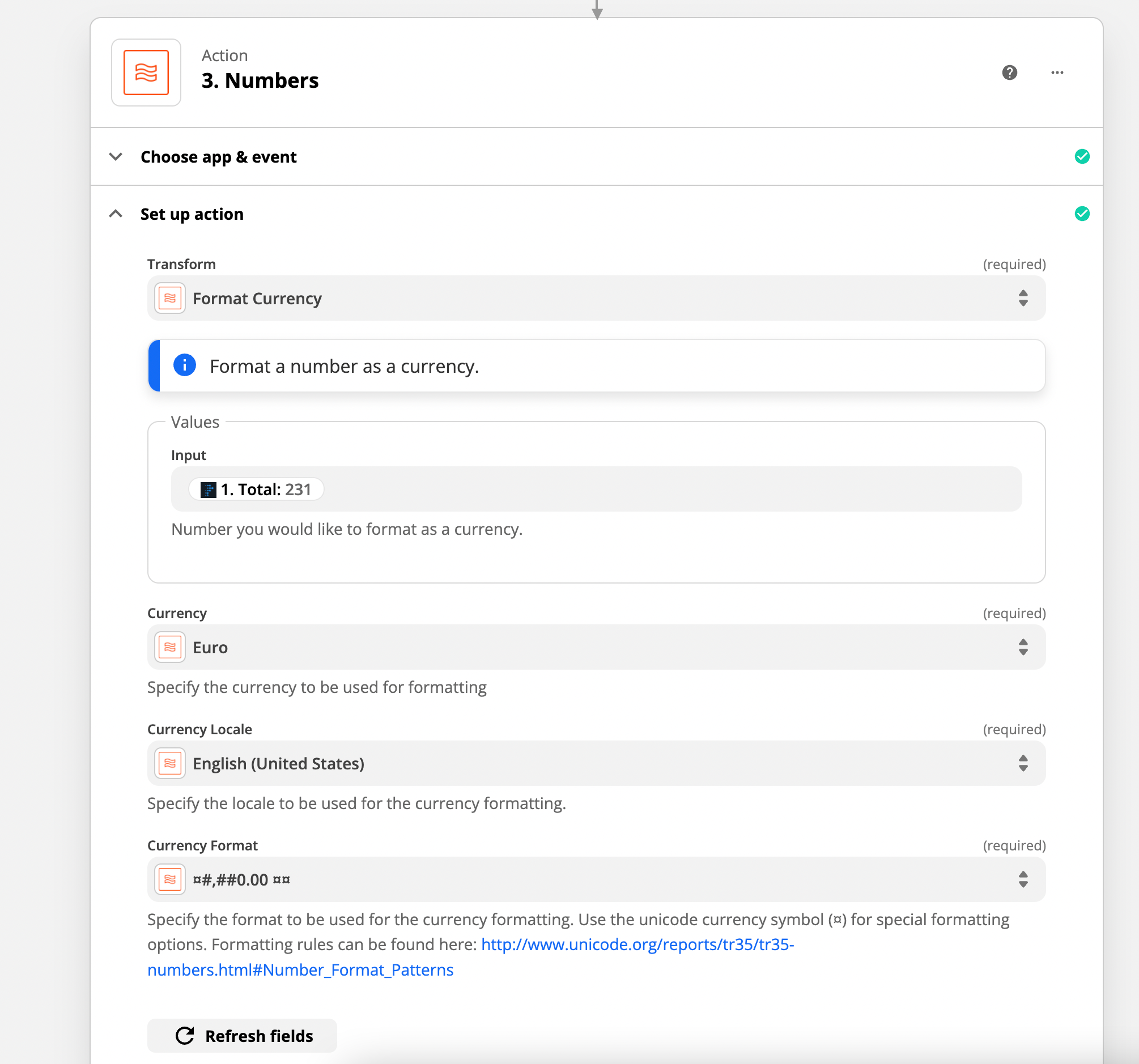The image size is (1139, 1064).
Task: Click the Formatter icon in the Currency Format field
Action: pos(169,879)
